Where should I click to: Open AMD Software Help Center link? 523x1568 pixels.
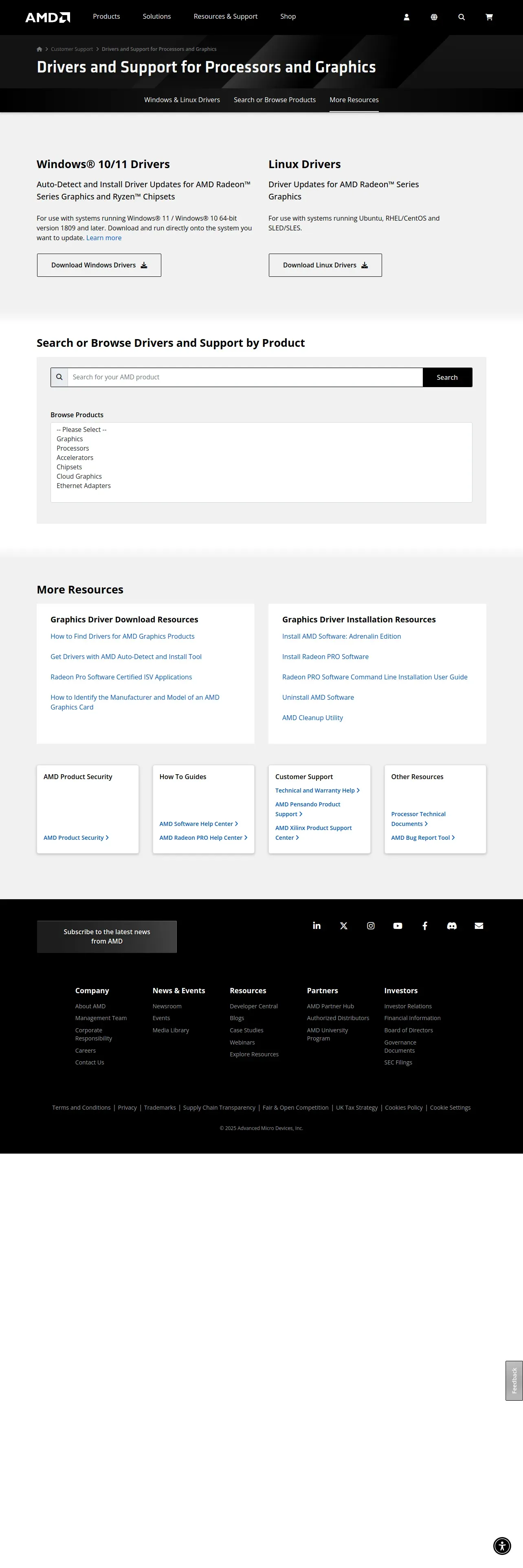click(x=198, y=823)
